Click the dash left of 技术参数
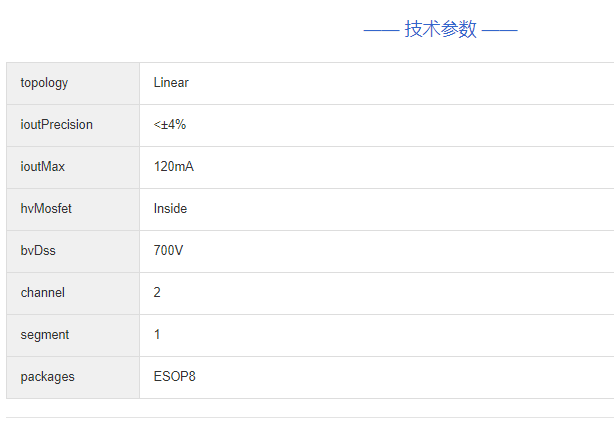 point(381,30)
